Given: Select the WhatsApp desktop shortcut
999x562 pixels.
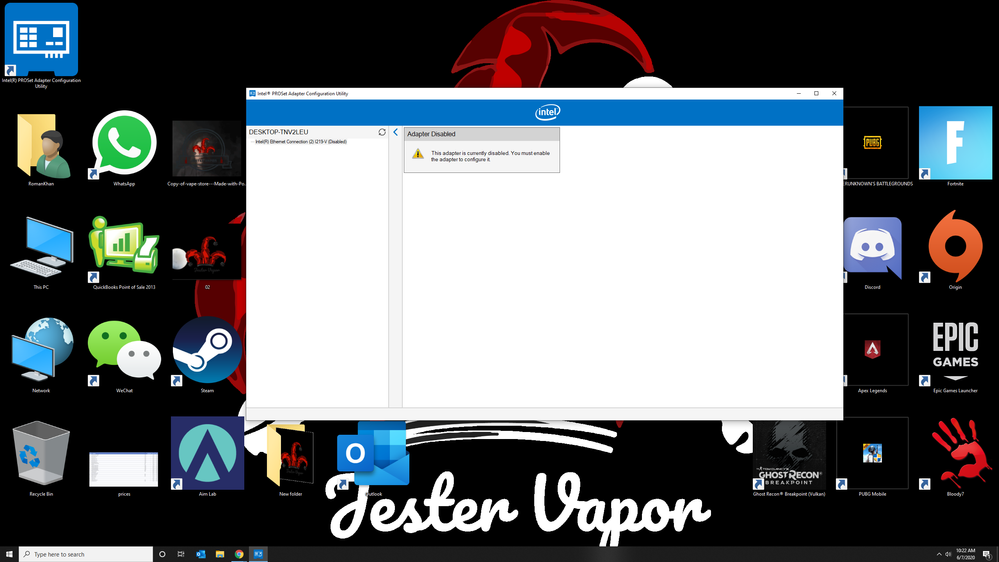Looking at the screenshot, I should click(x=124, y=148).
